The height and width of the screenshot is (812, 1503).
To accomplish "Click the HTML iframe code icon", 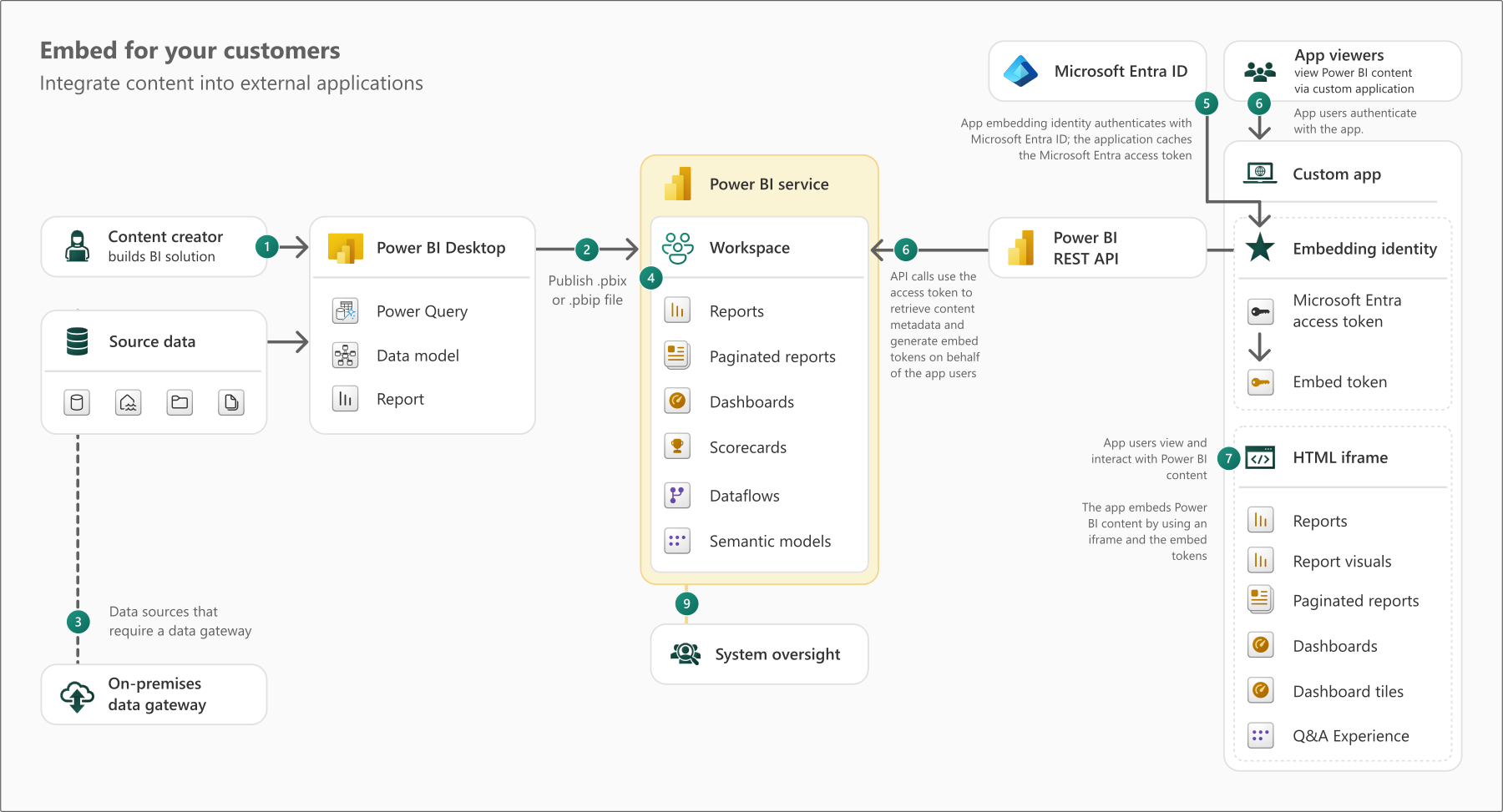I will 1260,457.
